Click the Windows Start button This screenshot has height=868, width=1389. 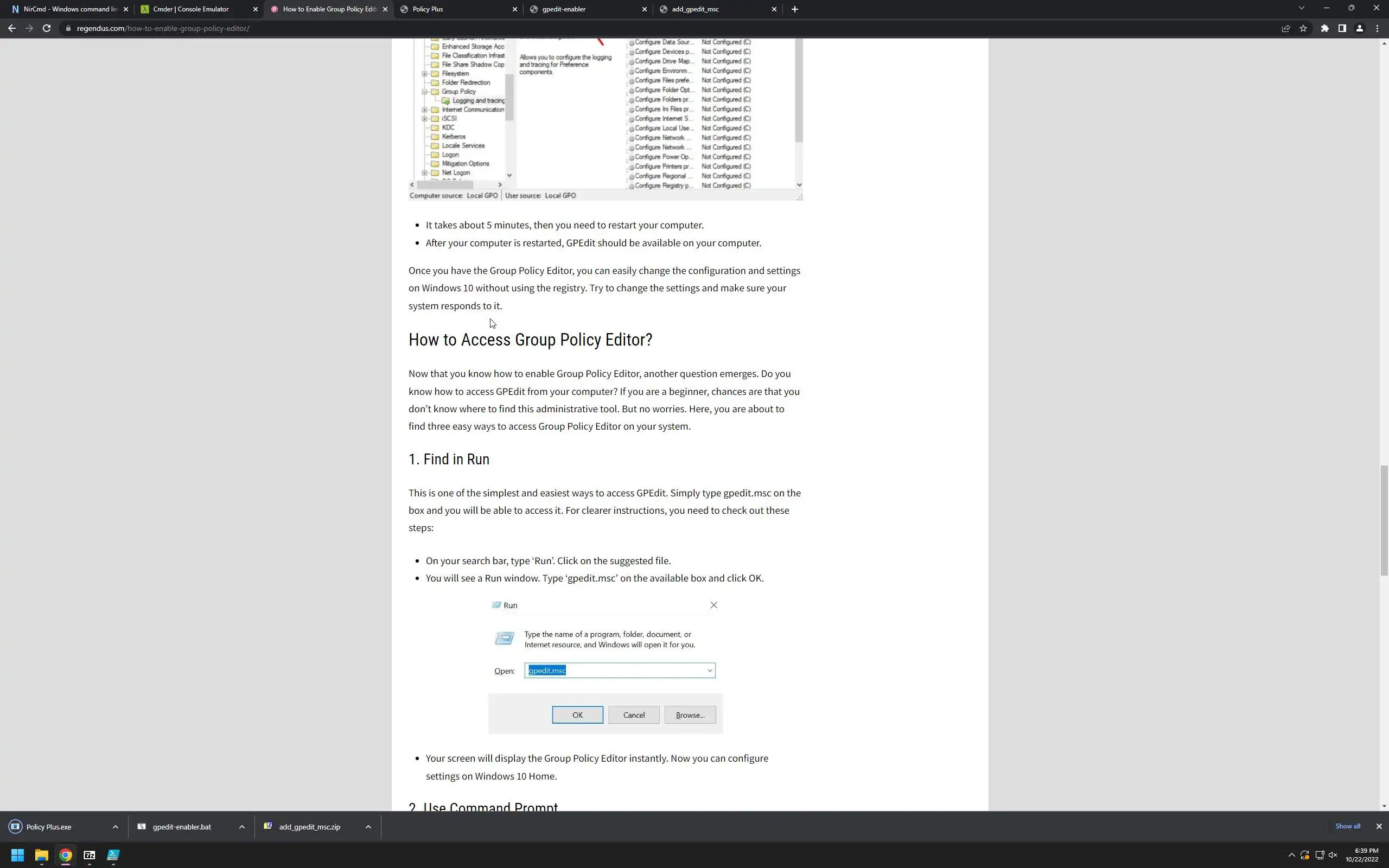17,855
